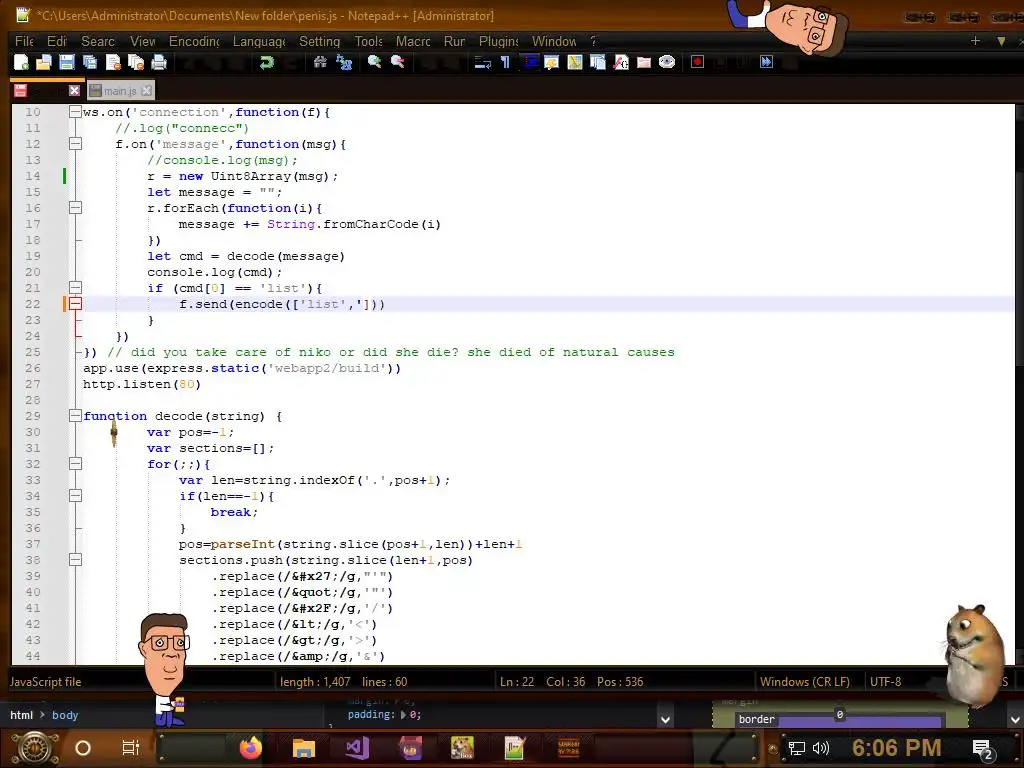Collapse the sections.push block at line 38
Viewport: 1024px width, 768px height.
[x=76, y=560]
